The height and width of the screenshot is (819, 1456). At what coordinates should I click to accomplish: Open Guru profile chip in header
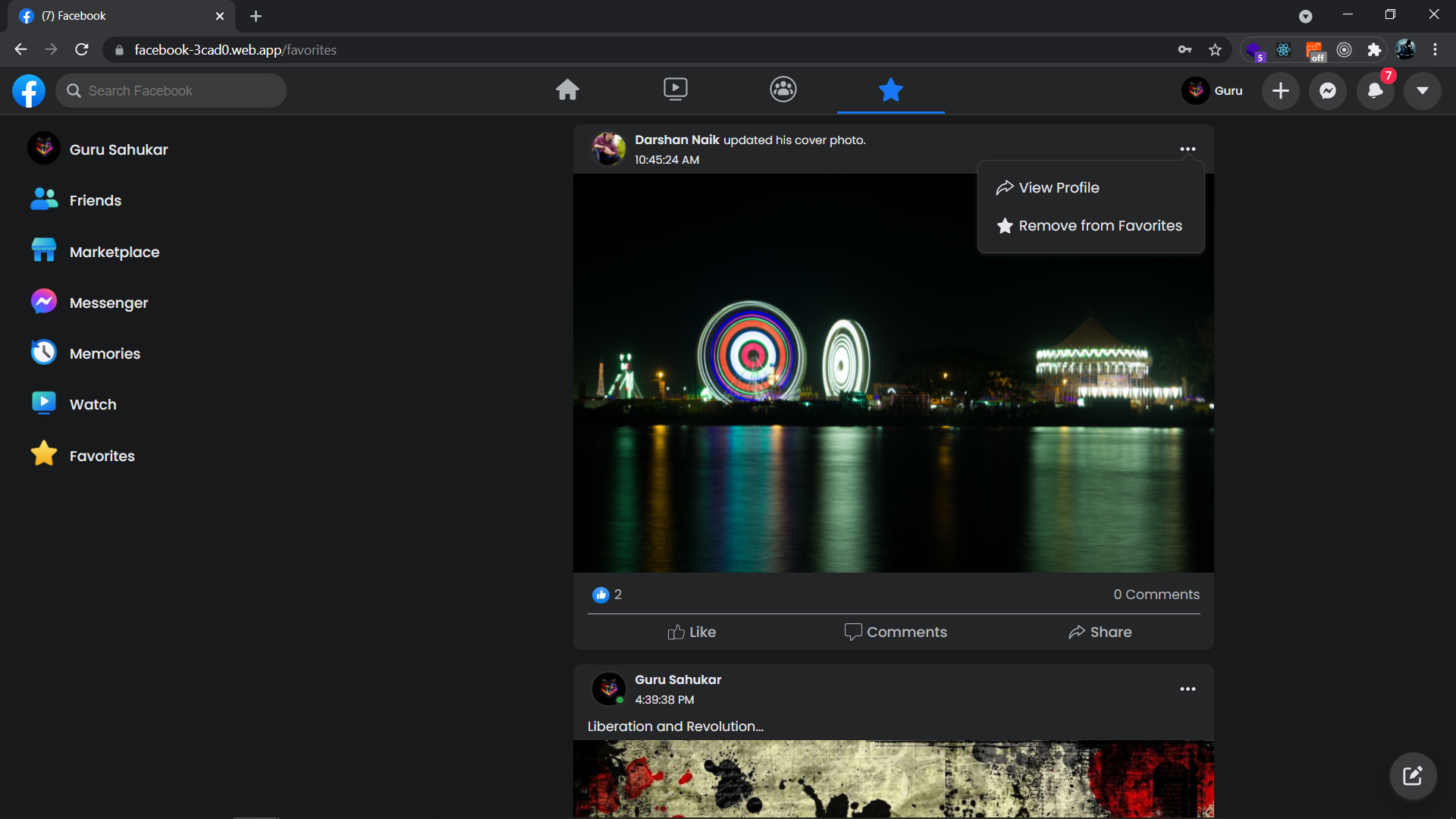click(1213, 91)
